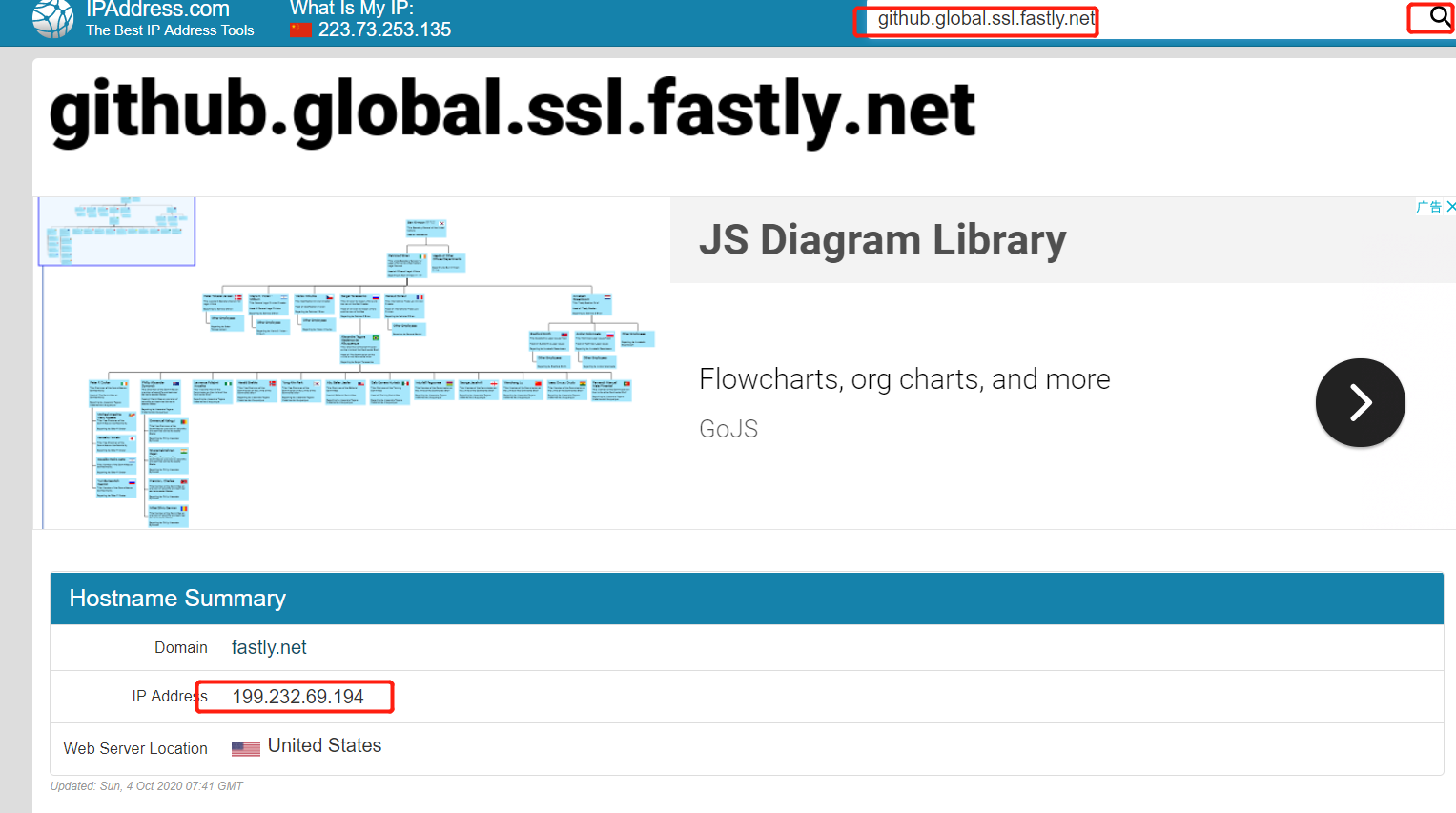Click the China flag icon
1456x813 pixels.
(x=301, y=30)
